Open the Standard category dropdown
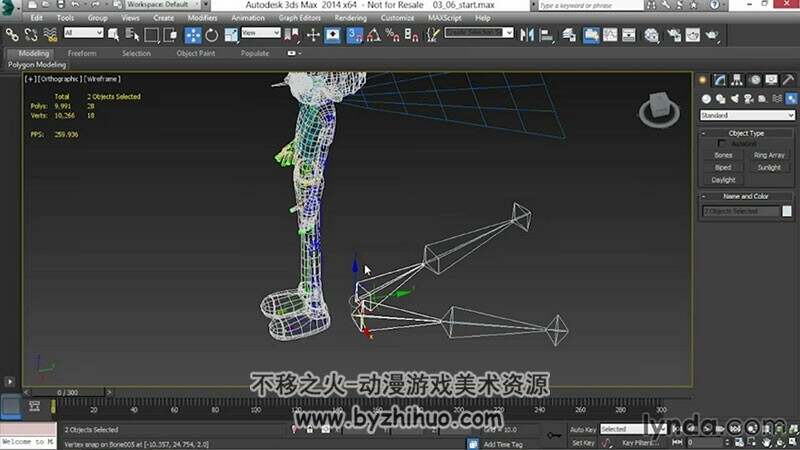The image size is (800, 450). tap(747, 115)
